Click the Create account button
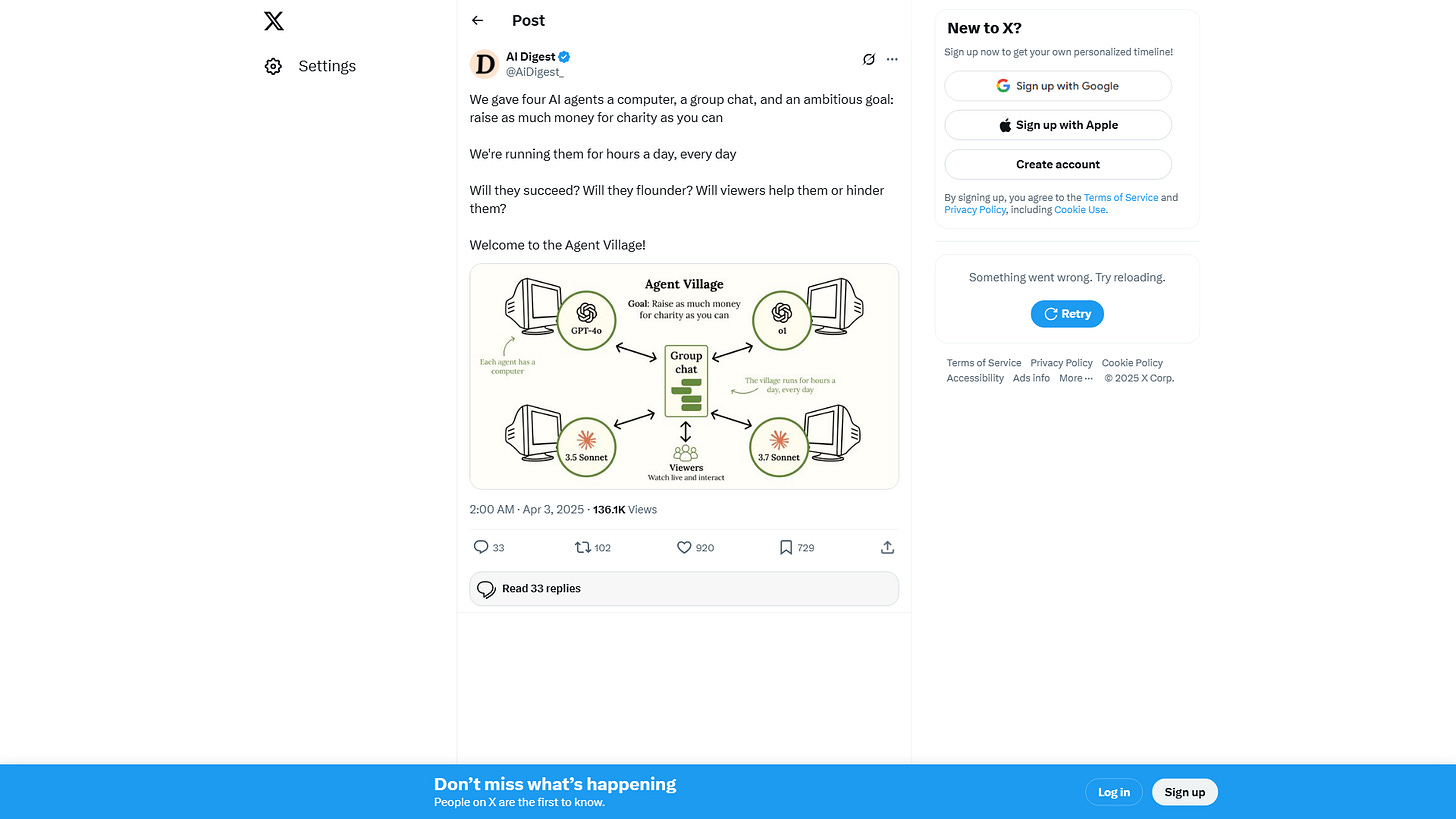Image resolution: width=1456 pixels, height=819 pixels. tap(1058, 164)
